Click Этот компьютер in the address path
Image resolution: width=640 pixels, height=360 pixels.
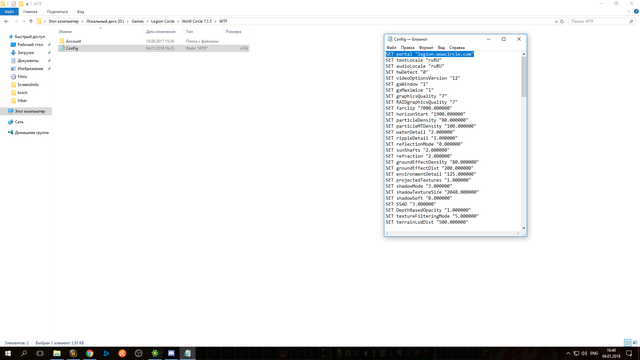pyautogui.click(x=63, y=21)
